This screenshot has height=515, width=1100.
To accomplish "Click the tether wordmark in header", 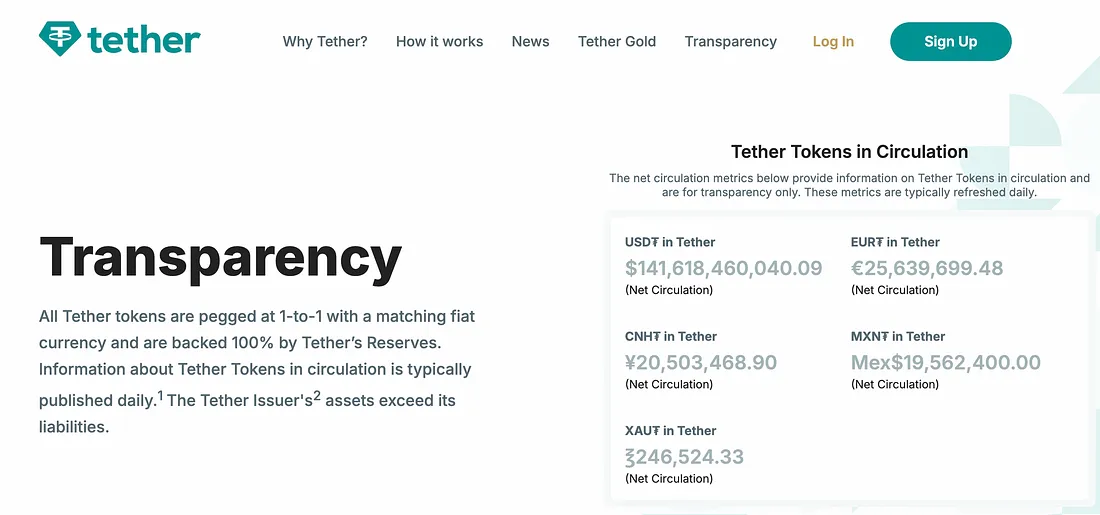I will click(x=144, y=41).
